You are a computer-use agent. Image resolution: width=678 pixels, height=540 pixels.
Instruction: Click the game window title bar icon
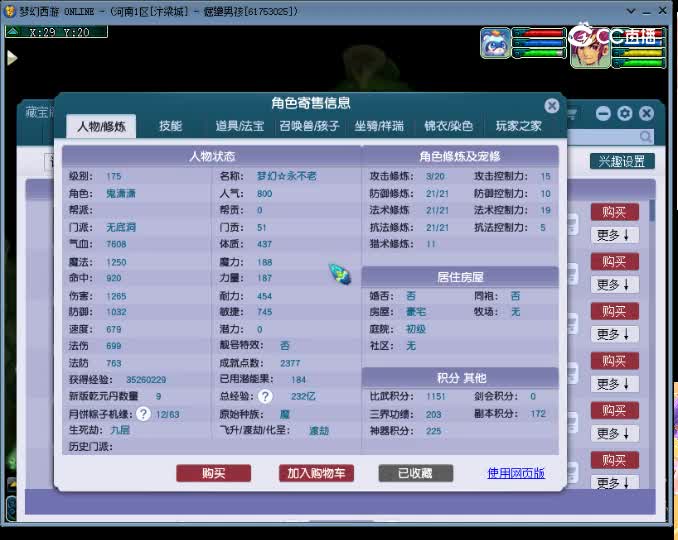coord(9,11)
